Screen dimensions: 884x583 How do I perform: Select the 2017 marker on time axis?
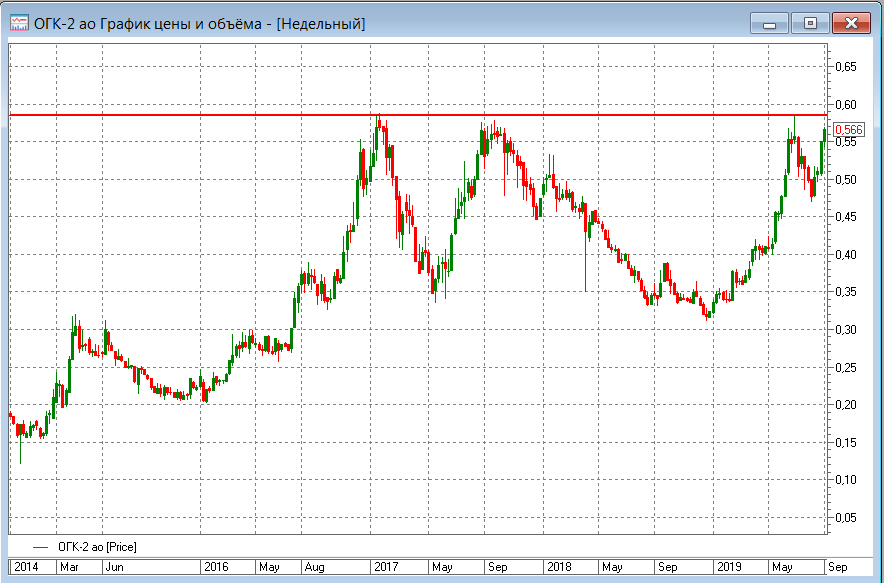(x=385, y=567)
